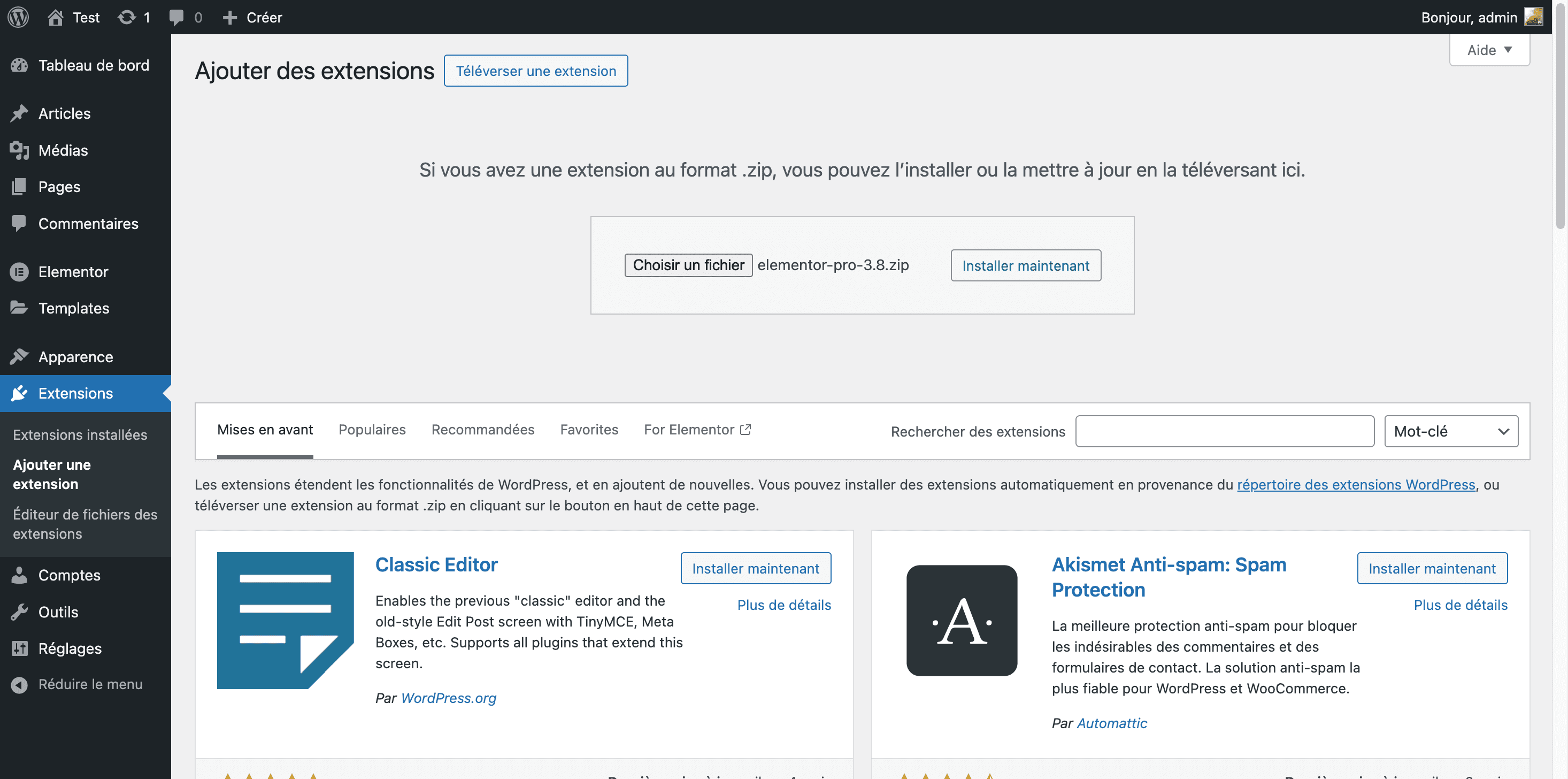This screenshot has width=1568, height=779.
Task: Open Extensions installées submenu item
Action: (x=80, y=434)
